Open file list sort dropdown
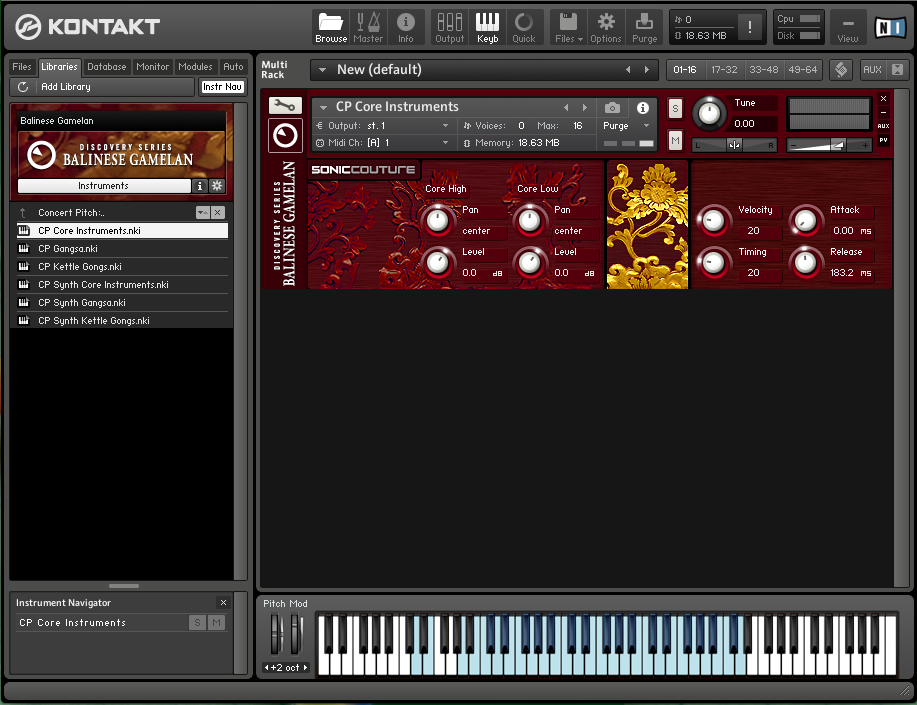This screenshot has width=917, height=705. [x=202, y=212]
